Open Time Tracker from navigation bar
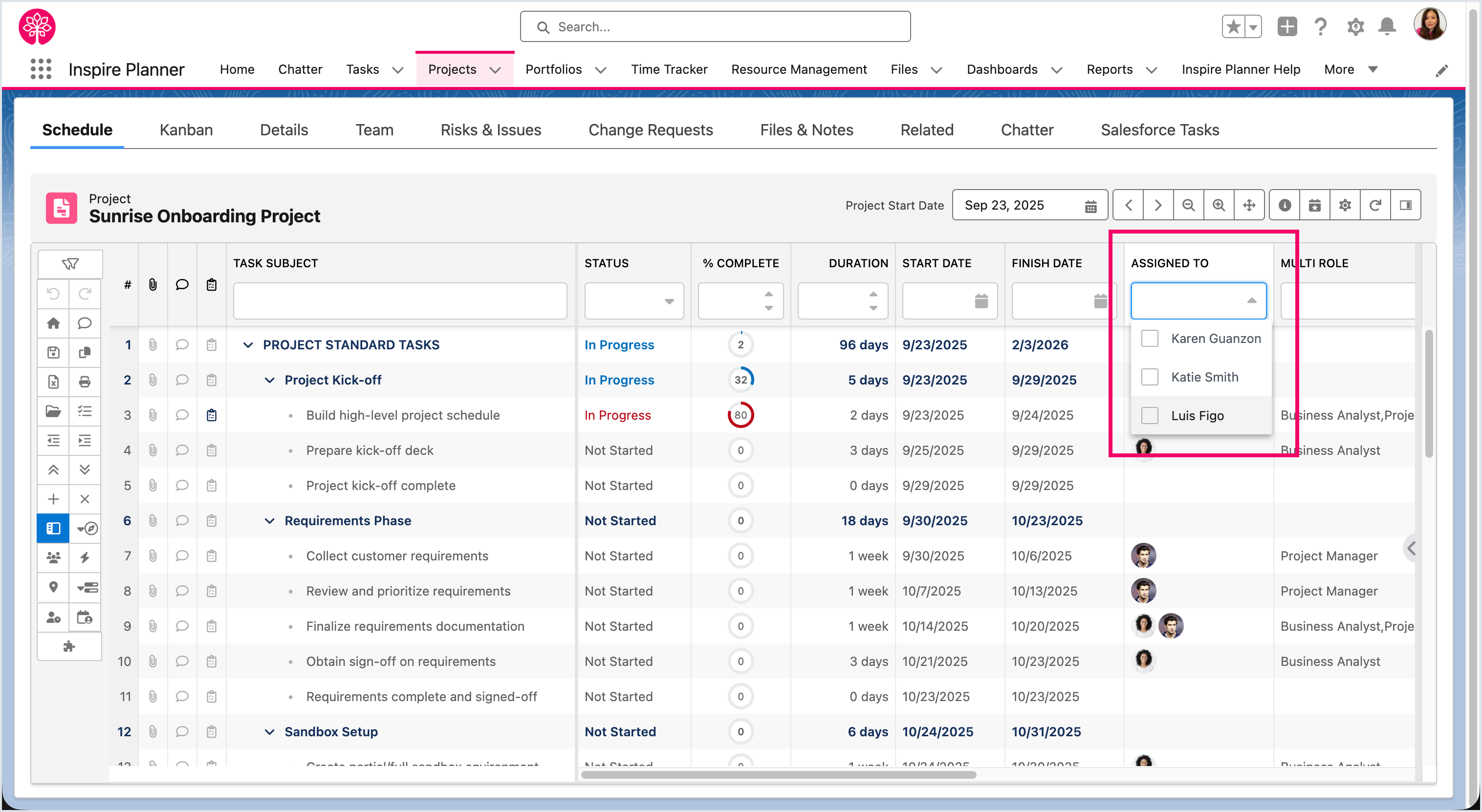The image size is (1482, 812). 669,69
